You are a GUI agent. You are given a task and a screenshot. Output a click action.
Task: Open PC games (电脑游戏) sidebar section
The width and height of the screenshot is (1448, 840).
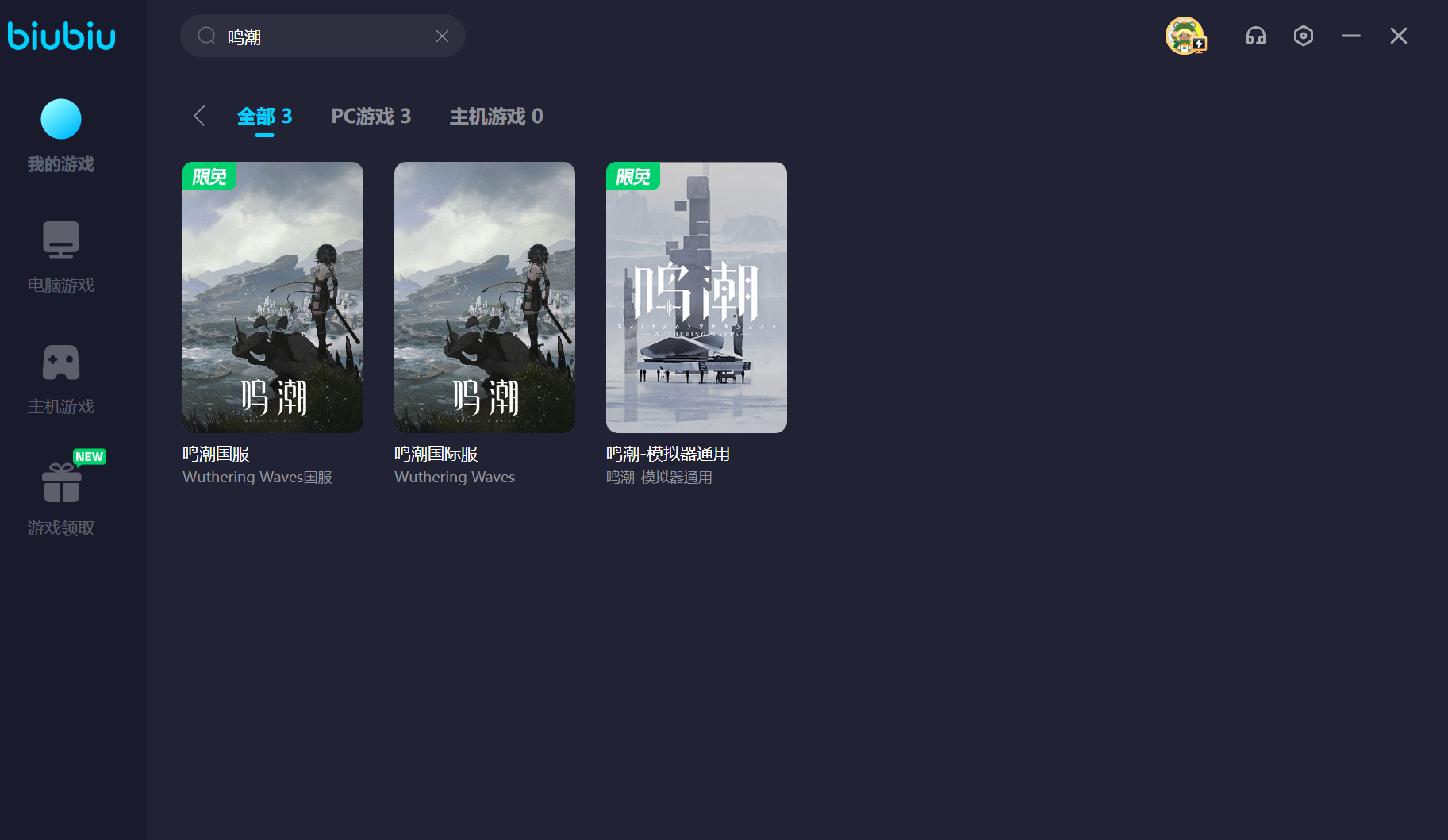click(x=61, y=257)
